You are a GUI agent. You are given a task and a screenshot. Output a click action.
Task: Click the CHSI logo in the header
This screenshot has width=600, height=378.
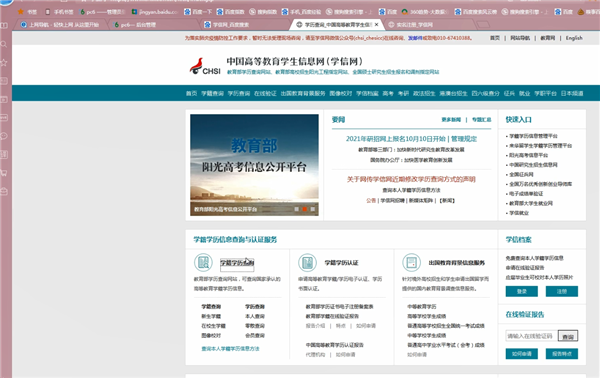(x=205, y=67)
